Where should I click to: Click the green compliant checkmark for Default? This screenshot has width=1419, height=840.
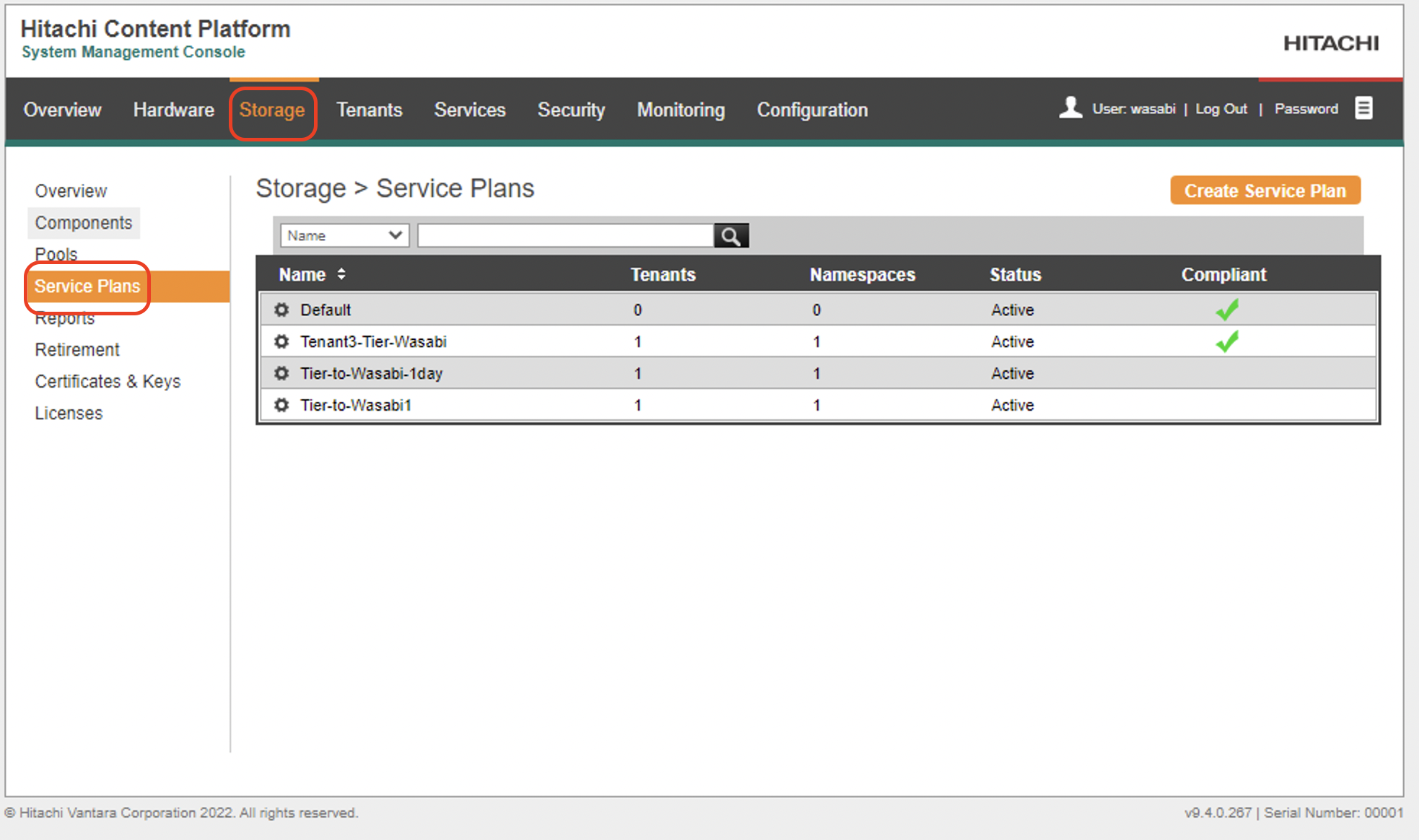tap(1227, 310)
